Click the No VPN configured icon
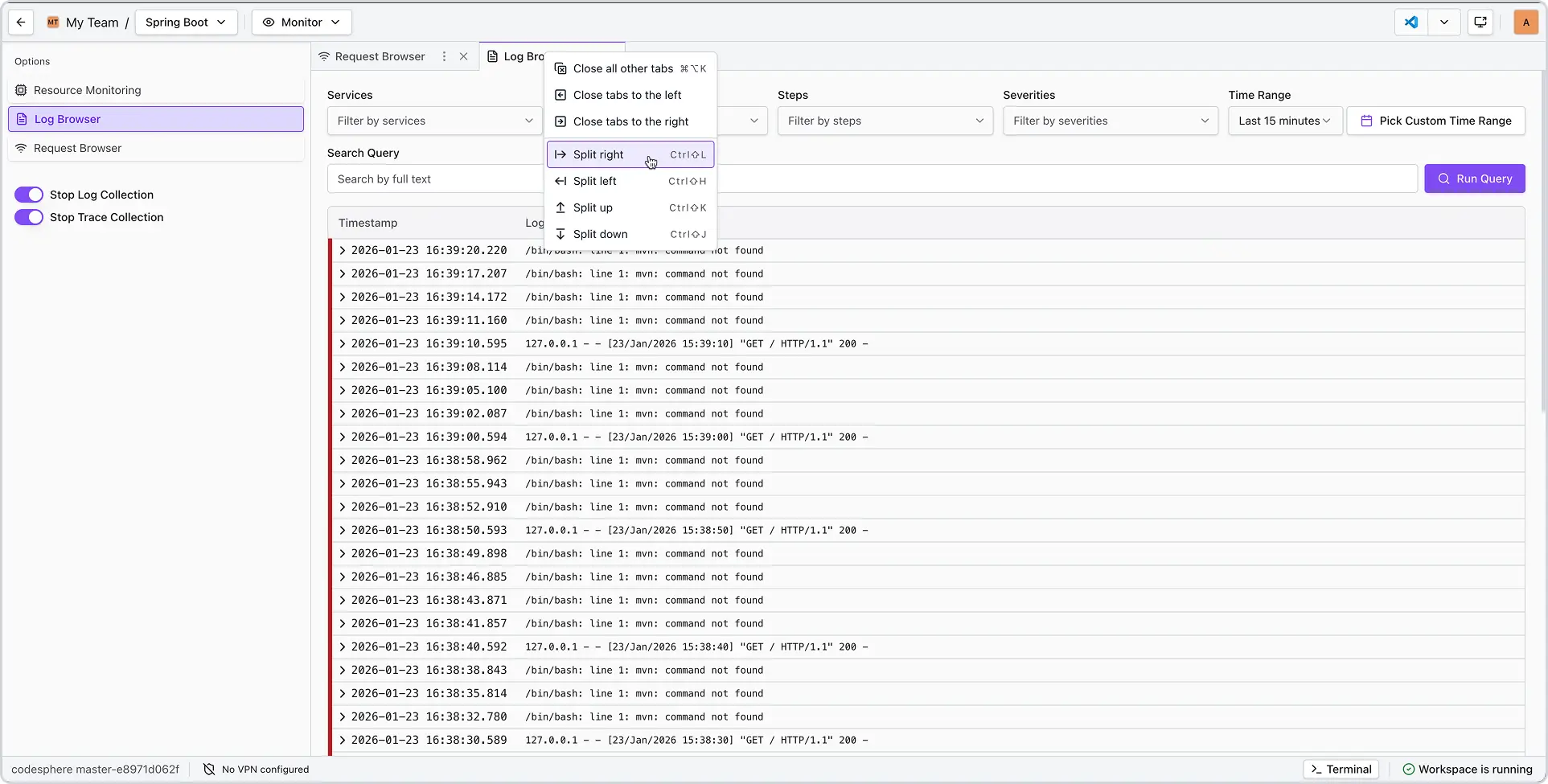This screenshot has height=784, width=1548. [209, 770]
